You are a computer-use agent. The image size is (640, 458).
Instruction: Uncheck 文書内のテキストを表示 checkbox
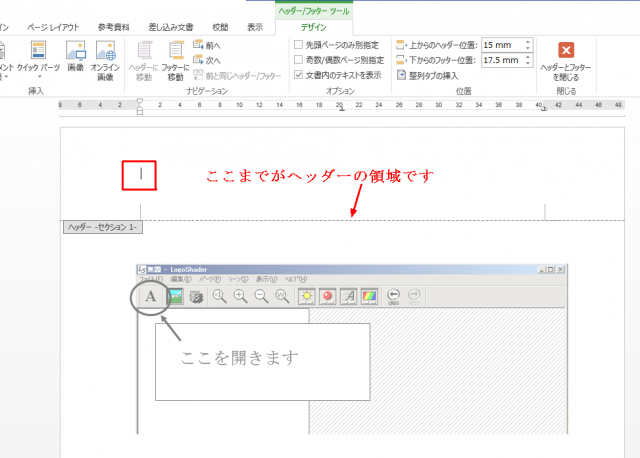coord(299,75)
